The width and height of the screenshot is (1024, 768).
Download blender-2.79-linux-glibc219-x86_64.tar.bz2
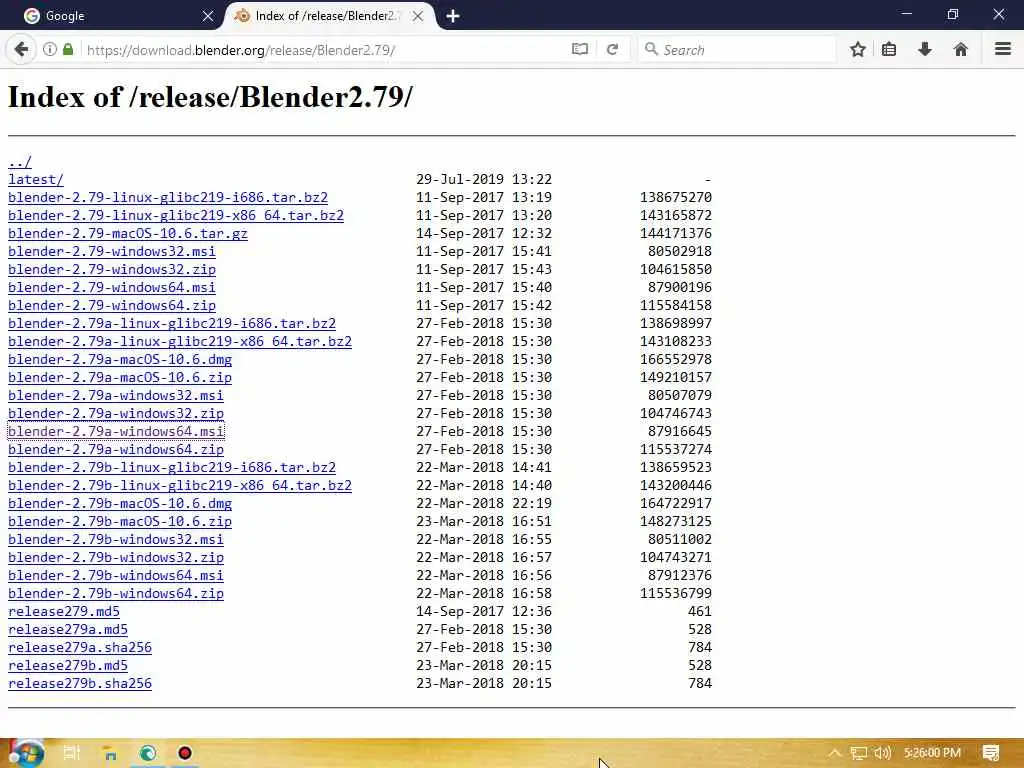coord(176,216)
